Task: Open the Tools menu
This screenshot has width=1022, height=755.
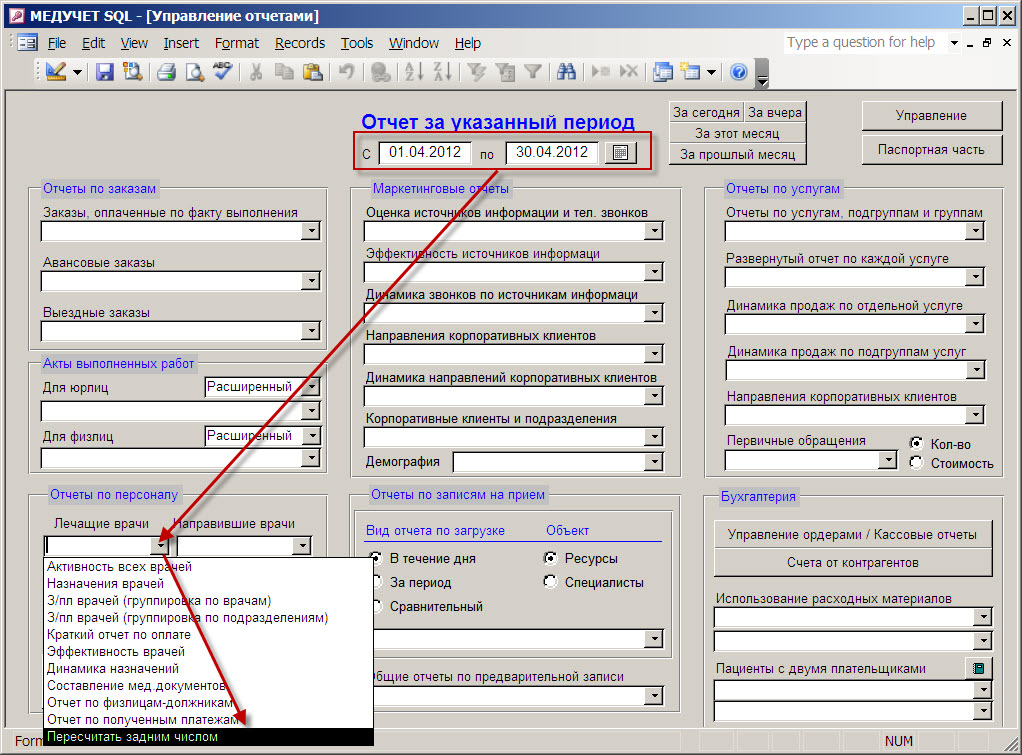Action: [x=357, y=43]
